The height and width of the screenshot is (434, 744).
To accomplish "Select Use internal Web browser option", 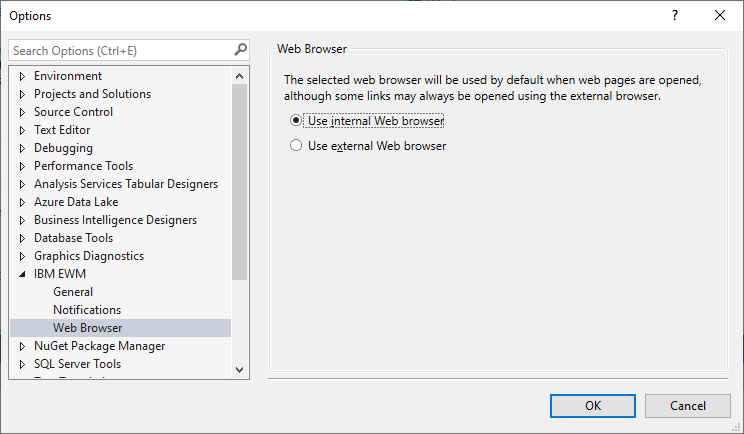I will point(295,120).
